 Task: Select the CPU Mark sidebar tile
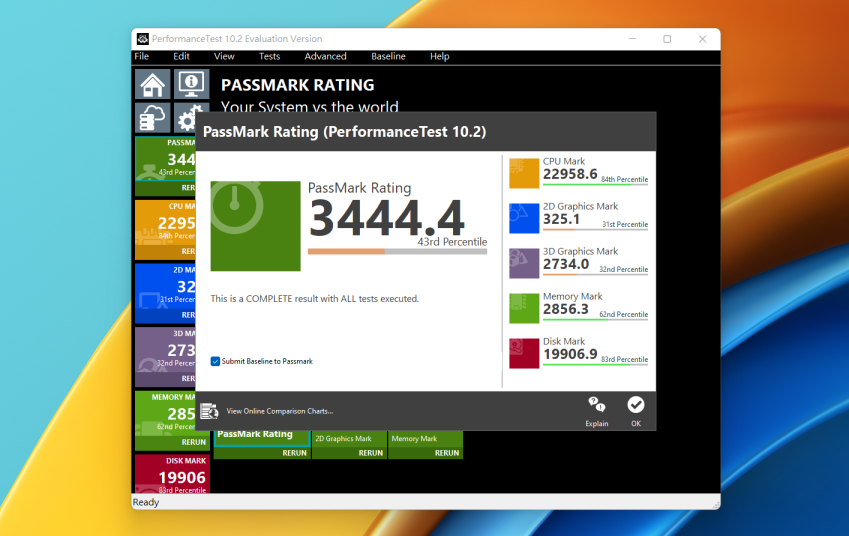165,230
